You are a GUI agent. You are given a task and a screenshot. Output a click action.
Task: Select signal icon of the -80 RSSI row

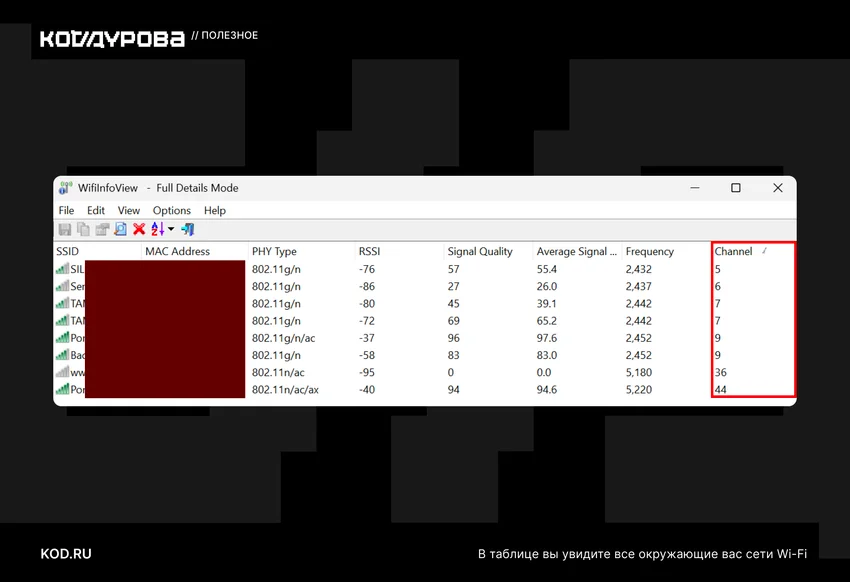(x=62, y=303)
